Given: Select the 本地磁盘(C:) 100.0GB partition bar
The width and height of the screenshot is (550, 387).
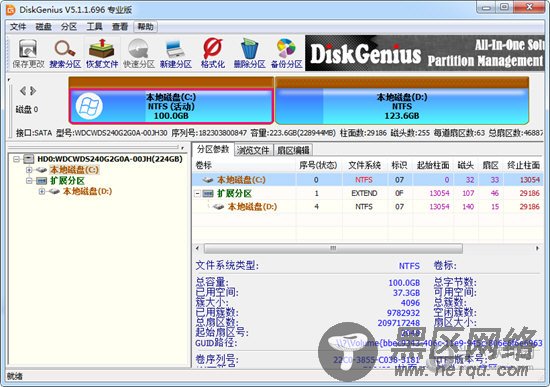Looking at the screenshot, I should (171, 106).
